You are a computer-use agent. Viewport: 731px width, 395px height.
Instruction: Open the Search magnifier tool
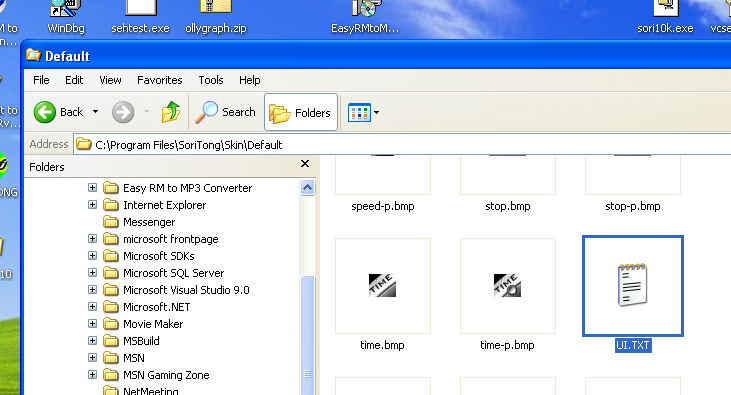pyautogui.click(x=225, y=112)
